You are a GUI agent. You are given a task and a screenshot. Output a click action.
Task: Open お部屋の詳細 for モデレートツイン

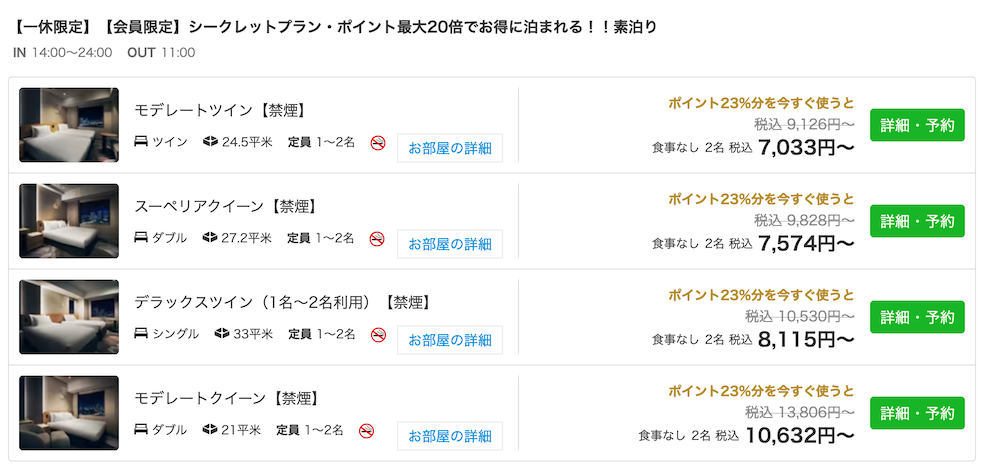pos(450,148)
